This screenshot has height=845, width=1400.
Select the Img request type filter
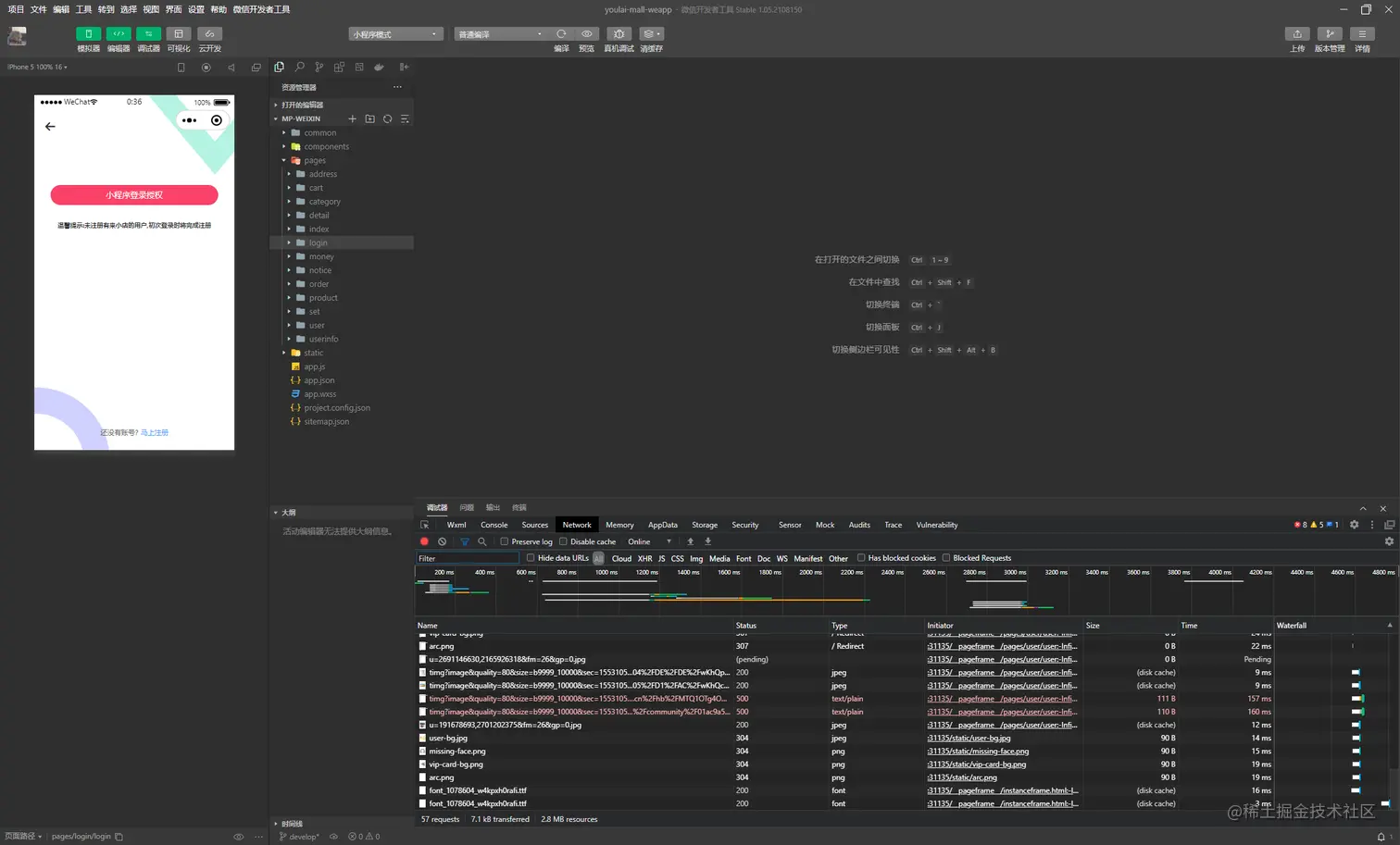coord(696,558)
